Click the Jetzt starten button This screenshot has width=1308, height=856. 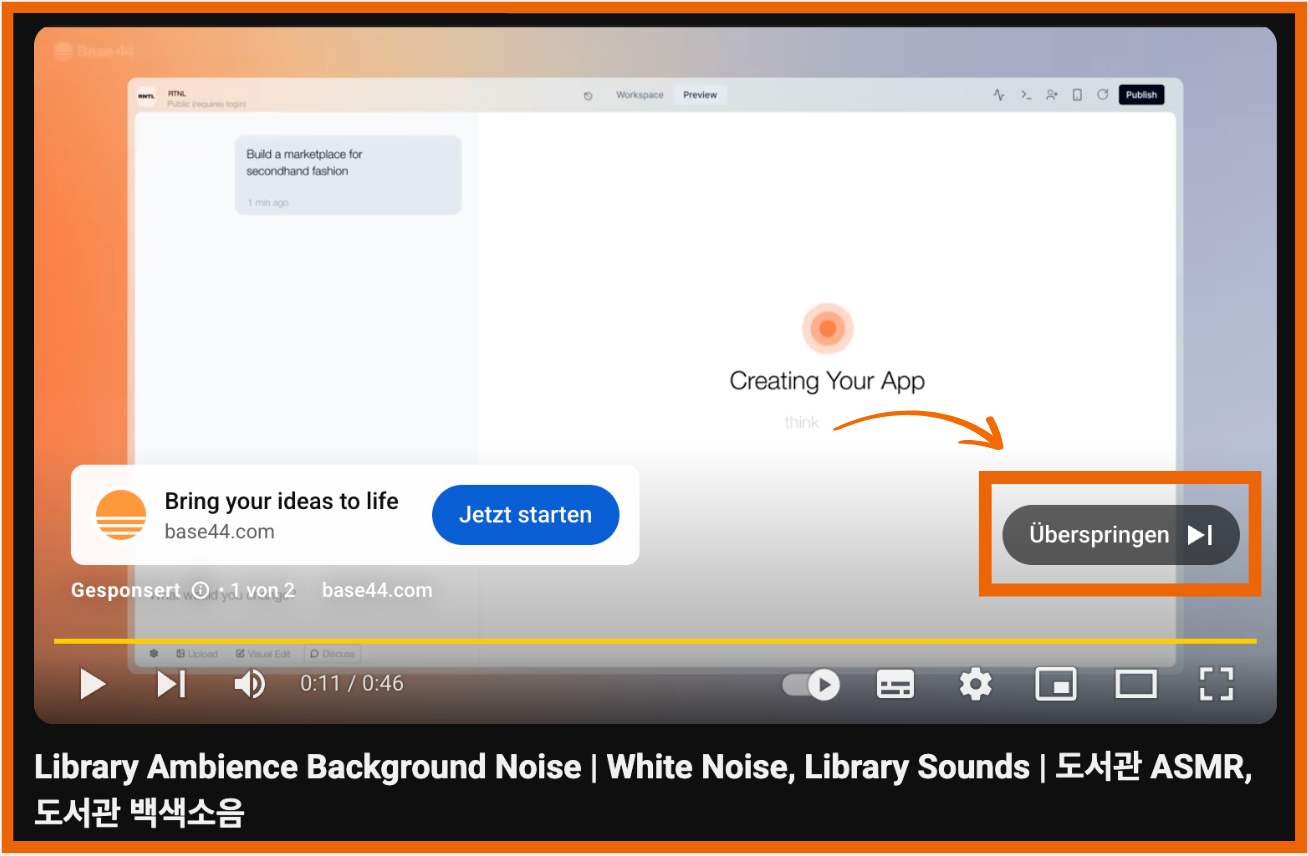[525, 515]
